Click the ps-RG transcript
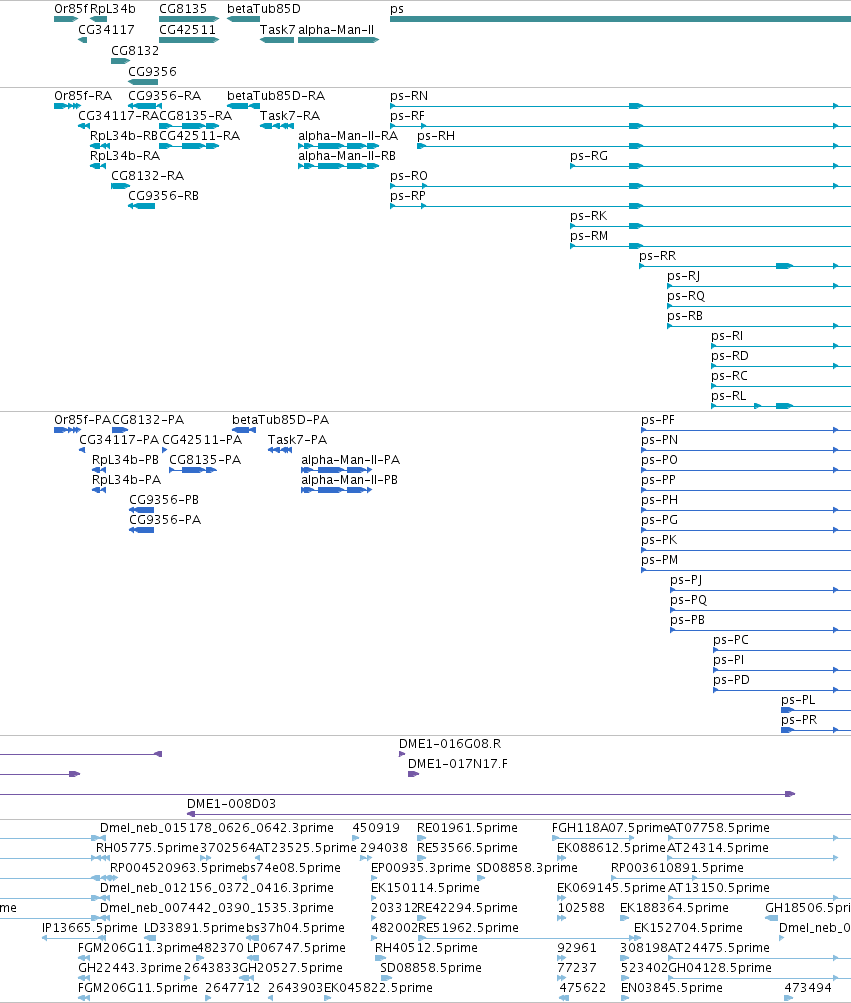Image resolution: width=851 pixels, height=1003 pixels. 710,166
